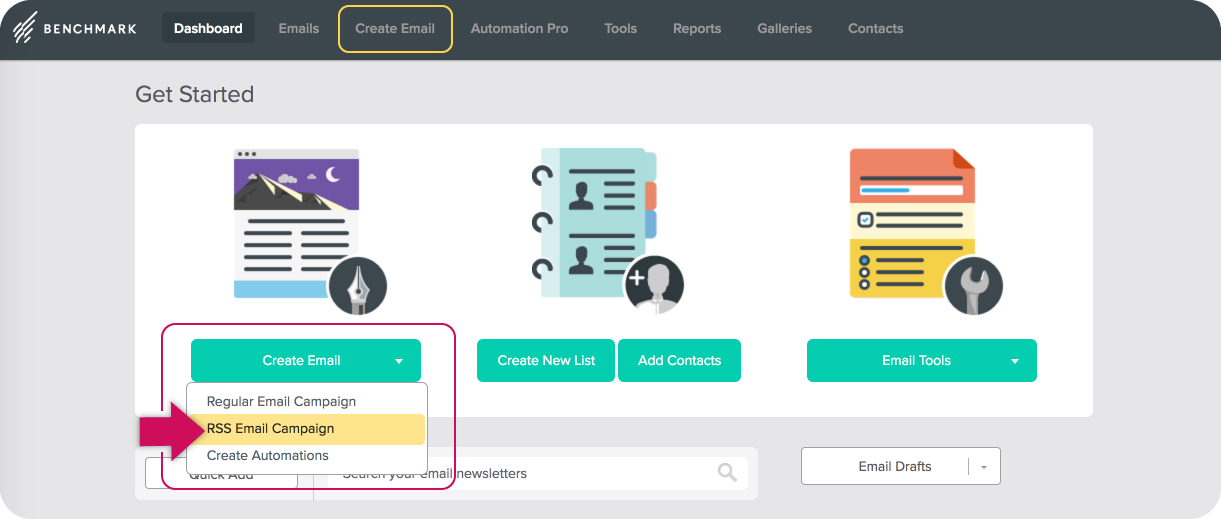Expand the Email Tools dropdown arrow
Image resolution: width=1221 pixels, height=519 pixels.
click(x=1015, y=361)
